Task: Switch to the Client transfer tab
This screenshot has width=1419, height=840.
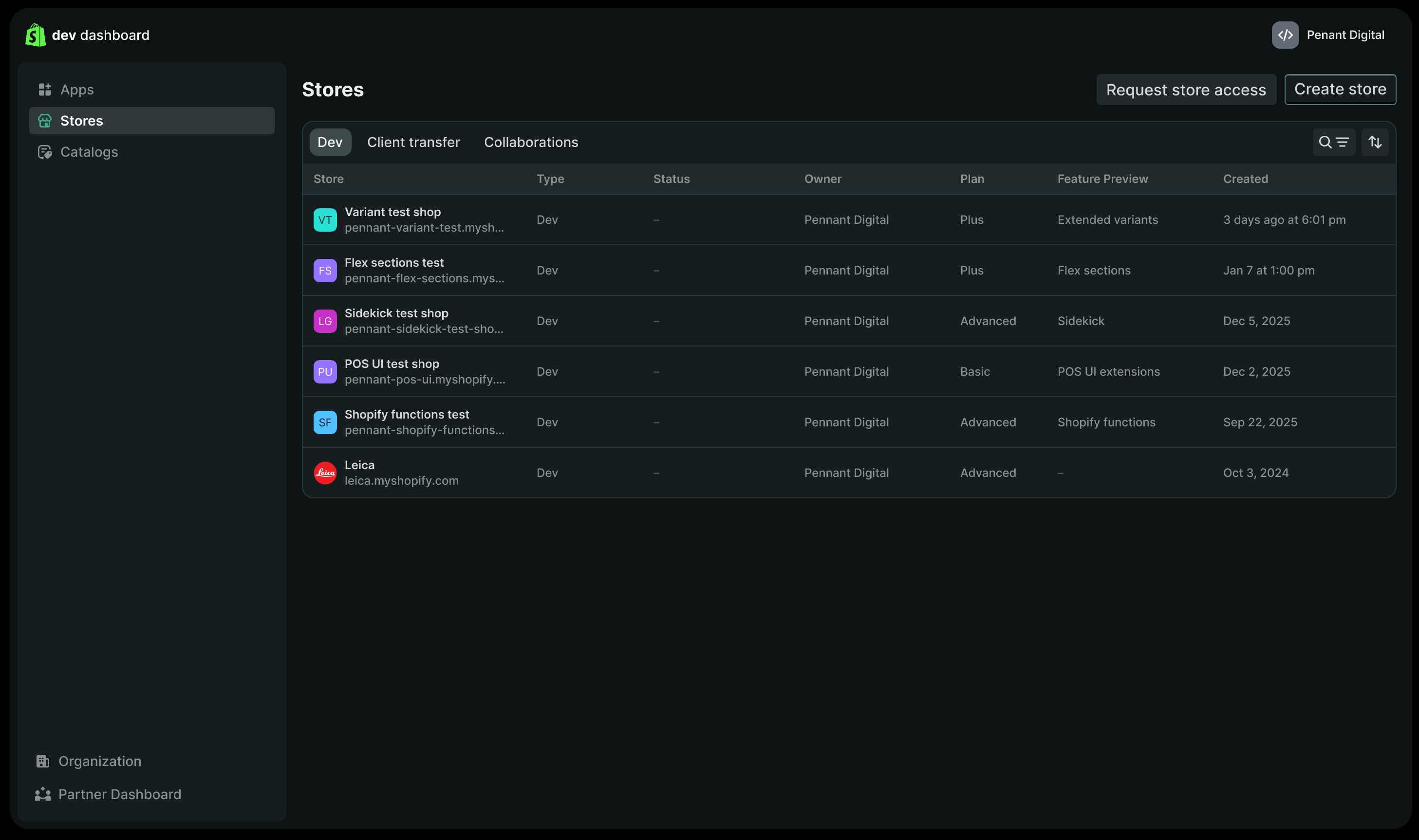Action: point(413,142)
